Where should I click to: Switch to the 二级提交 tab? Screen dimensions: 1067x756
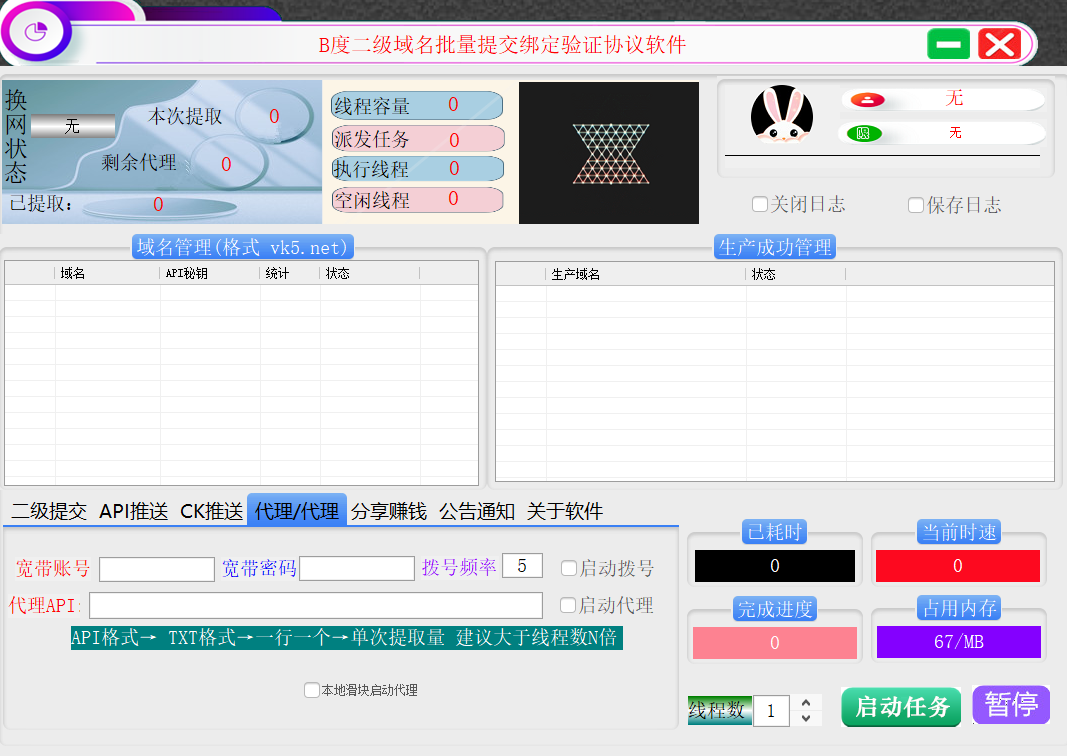(x=49, y=512)
